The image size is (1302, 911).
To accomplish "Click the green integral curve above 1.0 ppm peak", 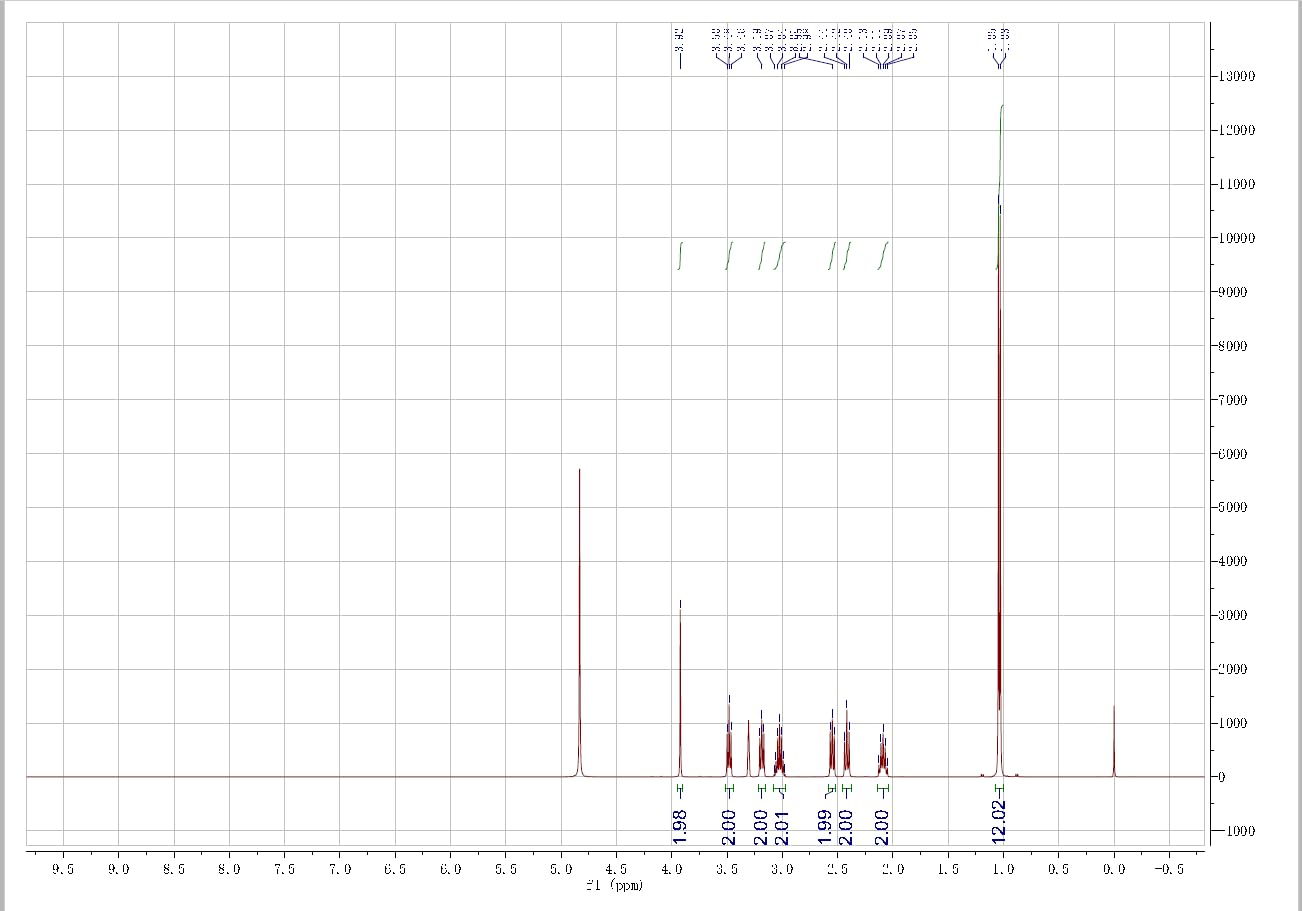I will coord(1000,187).
